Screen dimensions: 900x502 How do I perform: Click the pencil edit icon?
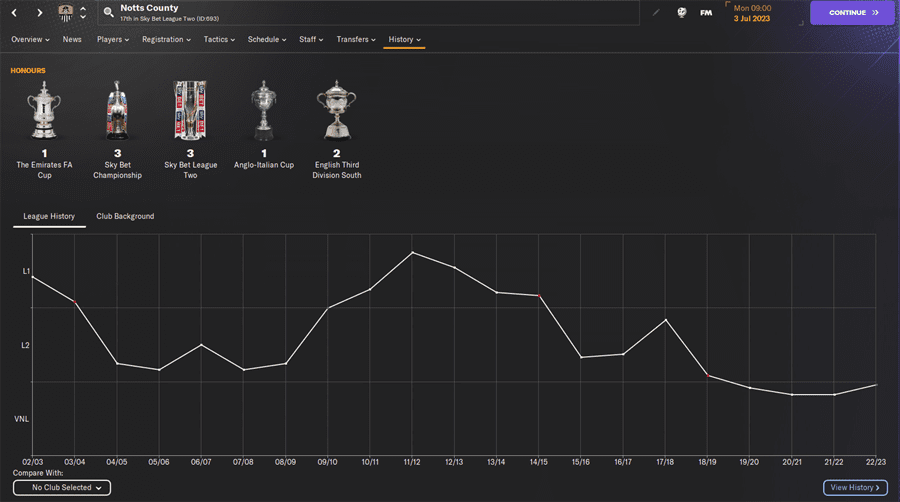click(656, 13)
